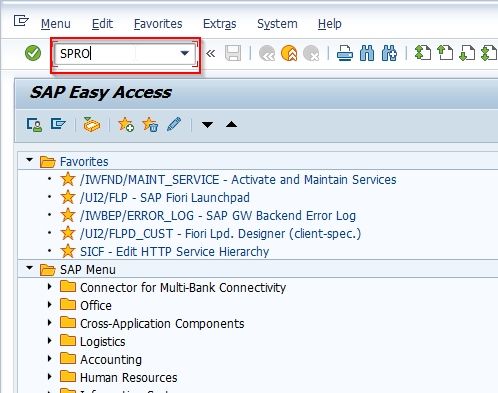Open the Favorites menu
Screen dimensions: 498x393
158,24
